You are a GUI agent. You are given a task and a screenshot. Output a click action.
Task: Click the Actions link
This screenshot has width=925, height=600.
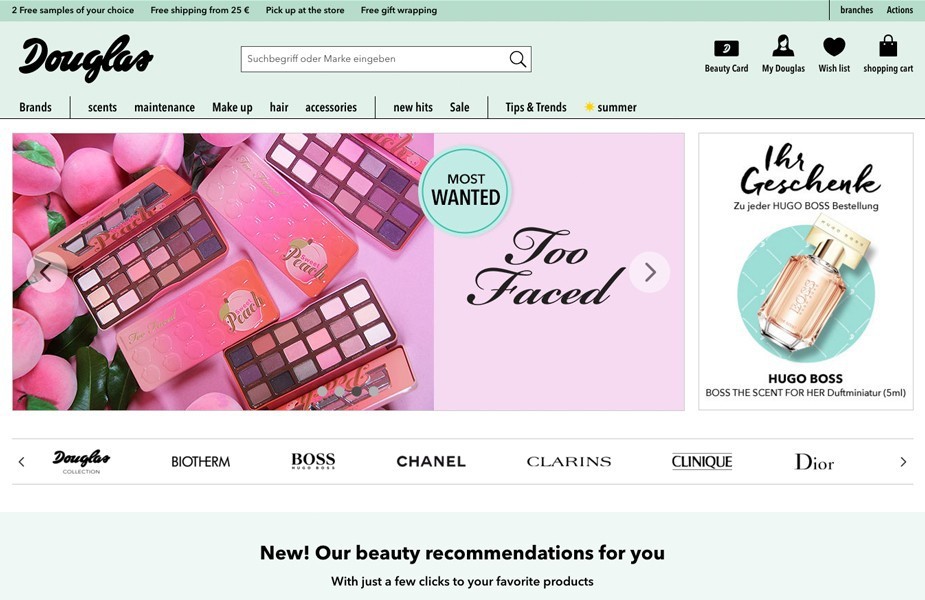coord(900,10)
